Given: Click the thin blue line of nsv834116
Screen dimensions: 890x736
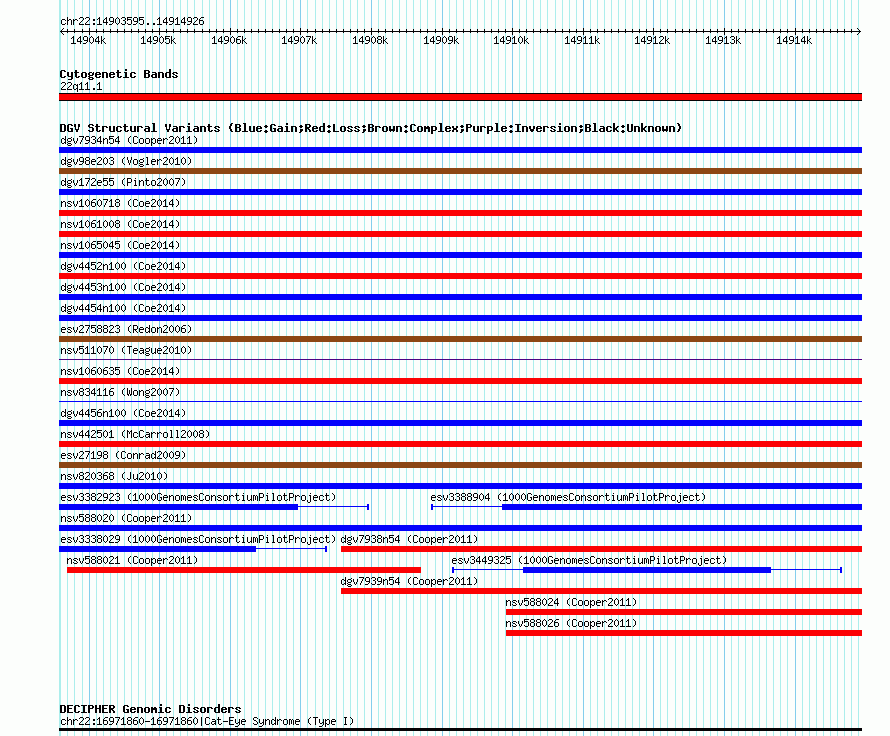Looking at the screenshot, I should [x=460, y=401].
